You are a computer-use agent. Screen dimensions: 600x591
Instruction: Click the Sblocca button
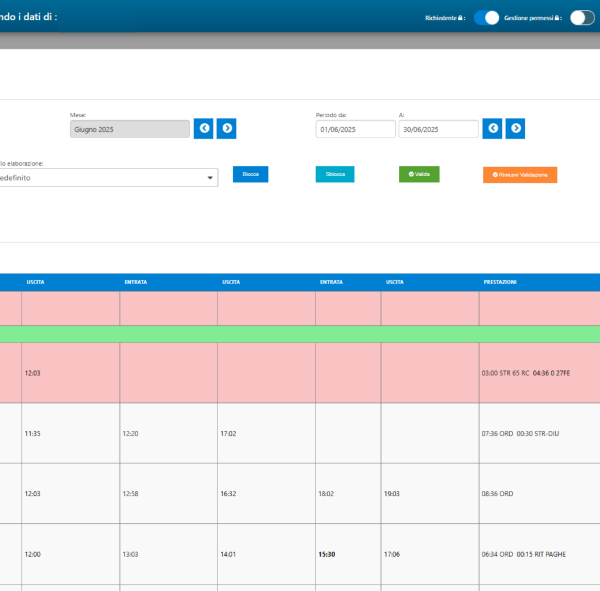[x=335, y=174]
